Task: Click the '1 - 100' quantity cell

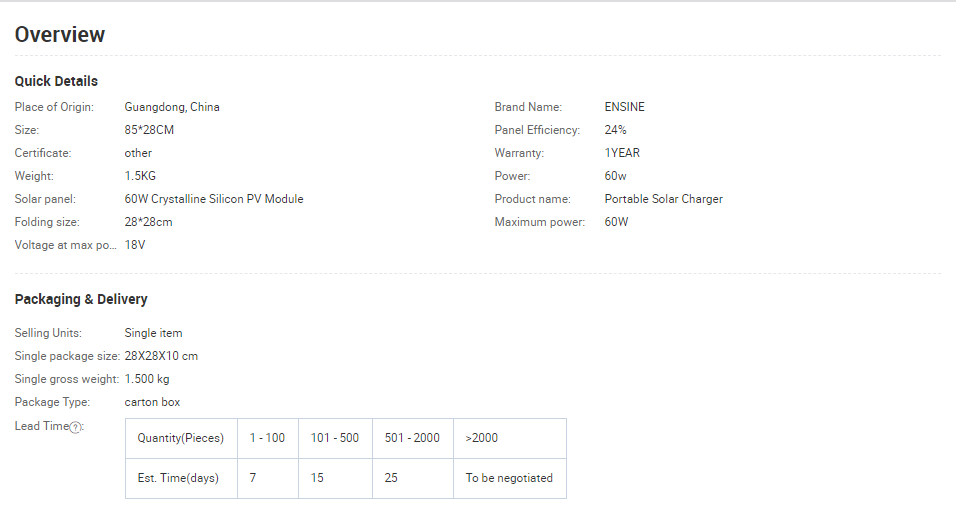Action: coord(267,438)
